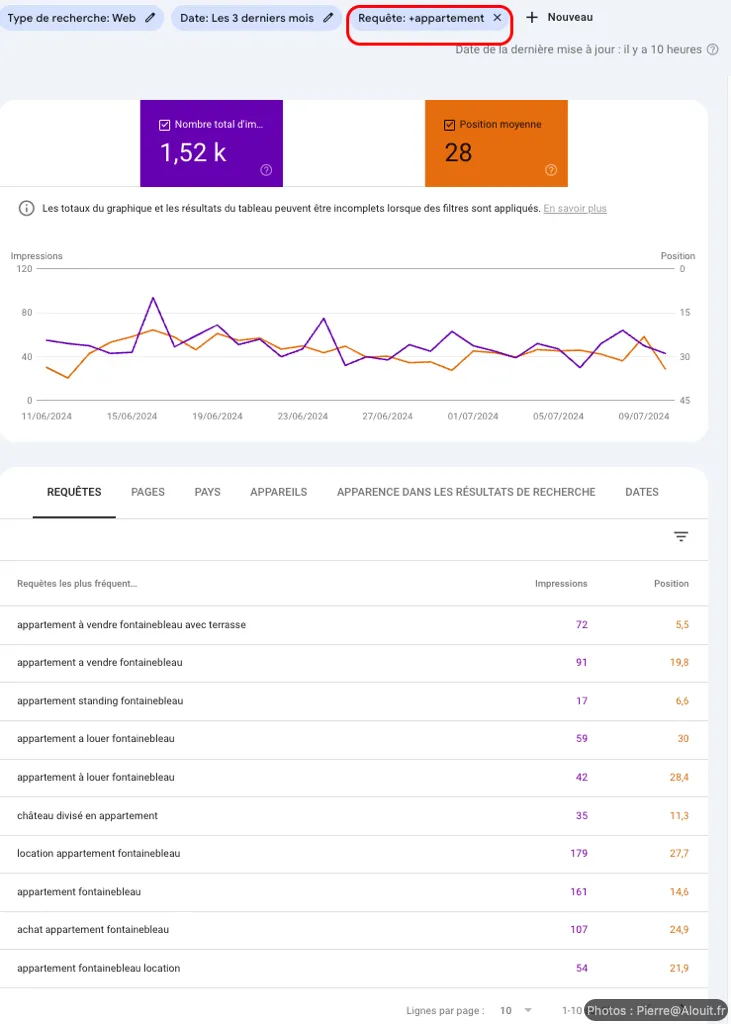
Task: Open the En savoir plus link
Action: (x=574, y=209)
